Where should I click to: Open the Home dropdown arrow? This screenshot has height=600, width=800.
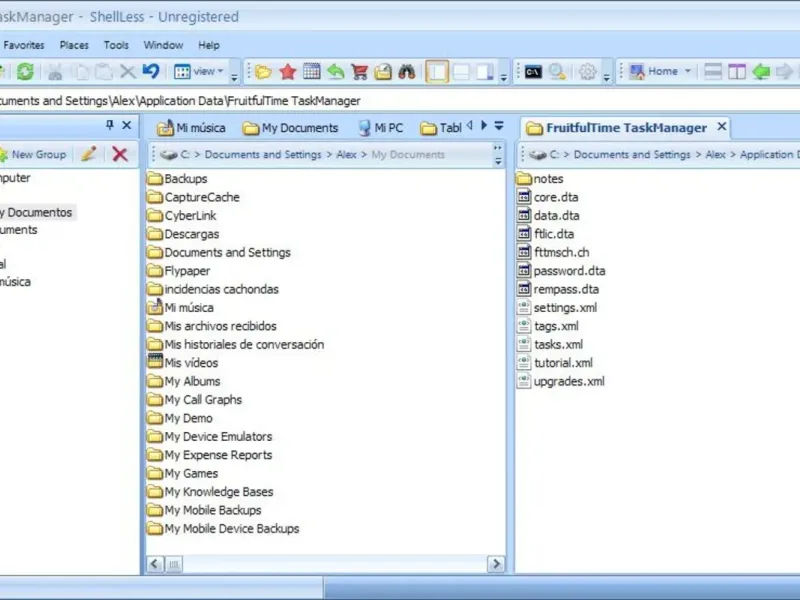coord(688,71)
